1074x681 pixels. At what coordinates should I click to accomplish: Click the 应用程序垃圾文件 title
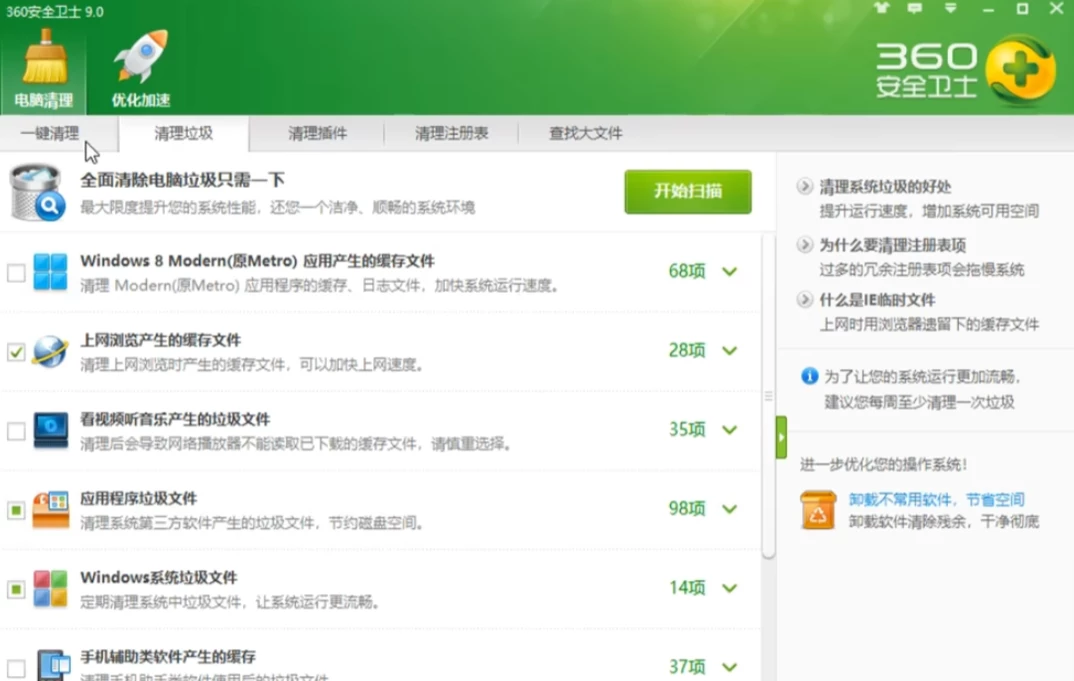pos(138,498)
